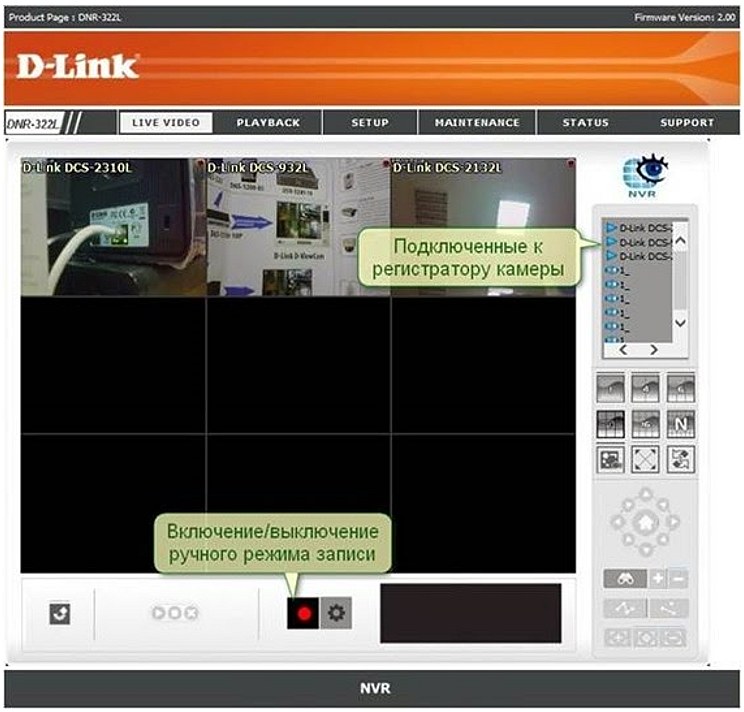Click the snapshot export icon at bottom left
Image resolution: width=744 pixels, height=712 pixels.
pyautogui.click(x=60, y=613)
